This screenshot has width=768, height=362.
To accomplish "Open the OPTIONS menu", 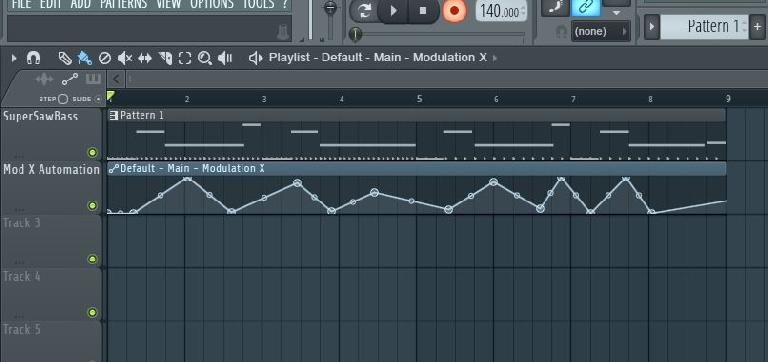I will (212, 4).
